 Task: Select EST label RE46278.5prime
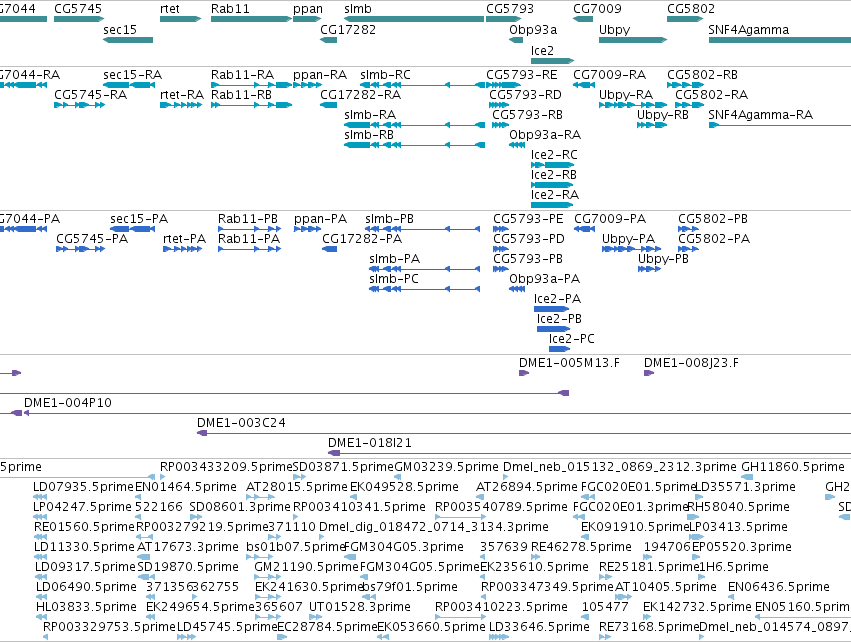click(581, 547)
